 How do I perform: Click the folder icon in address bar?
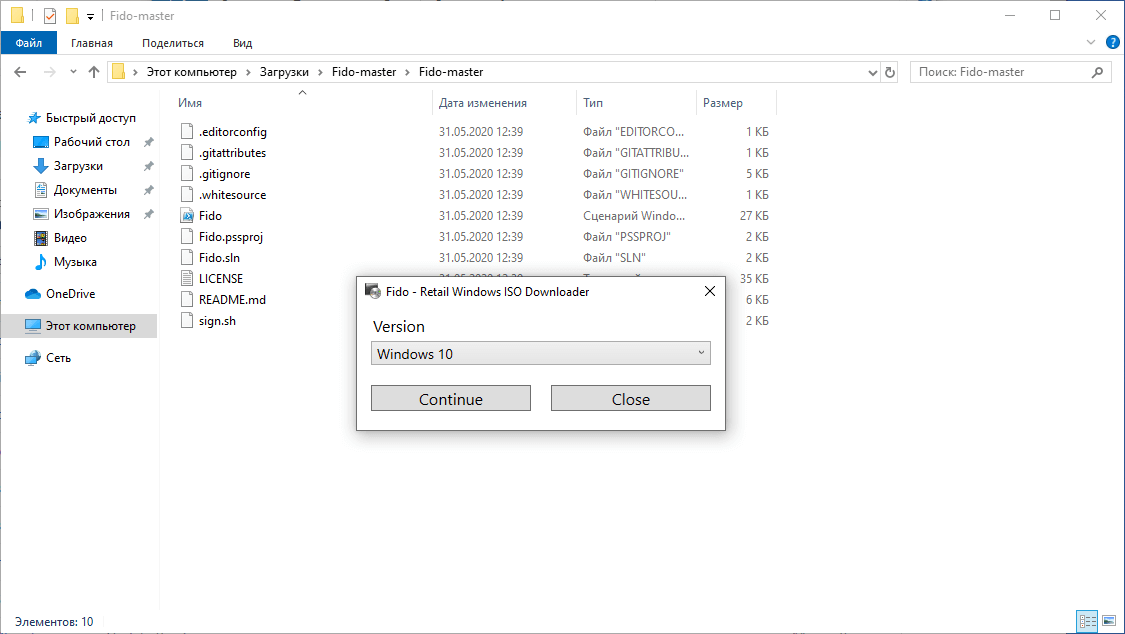click(118, 72)
